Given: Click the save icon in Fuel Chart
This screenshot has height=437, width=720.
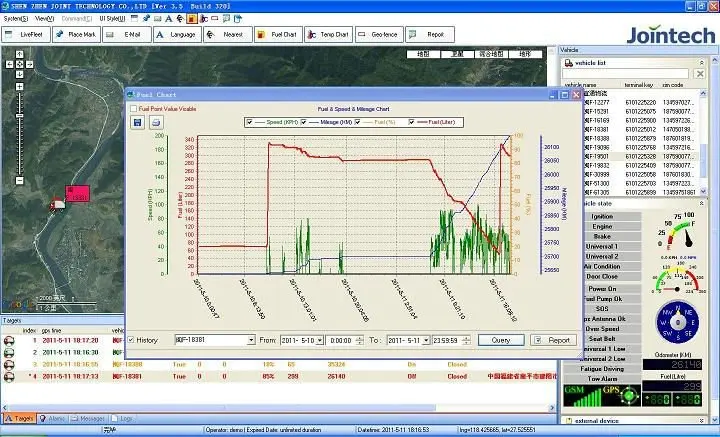Looking at the screenshot, I should click(137, 122).
